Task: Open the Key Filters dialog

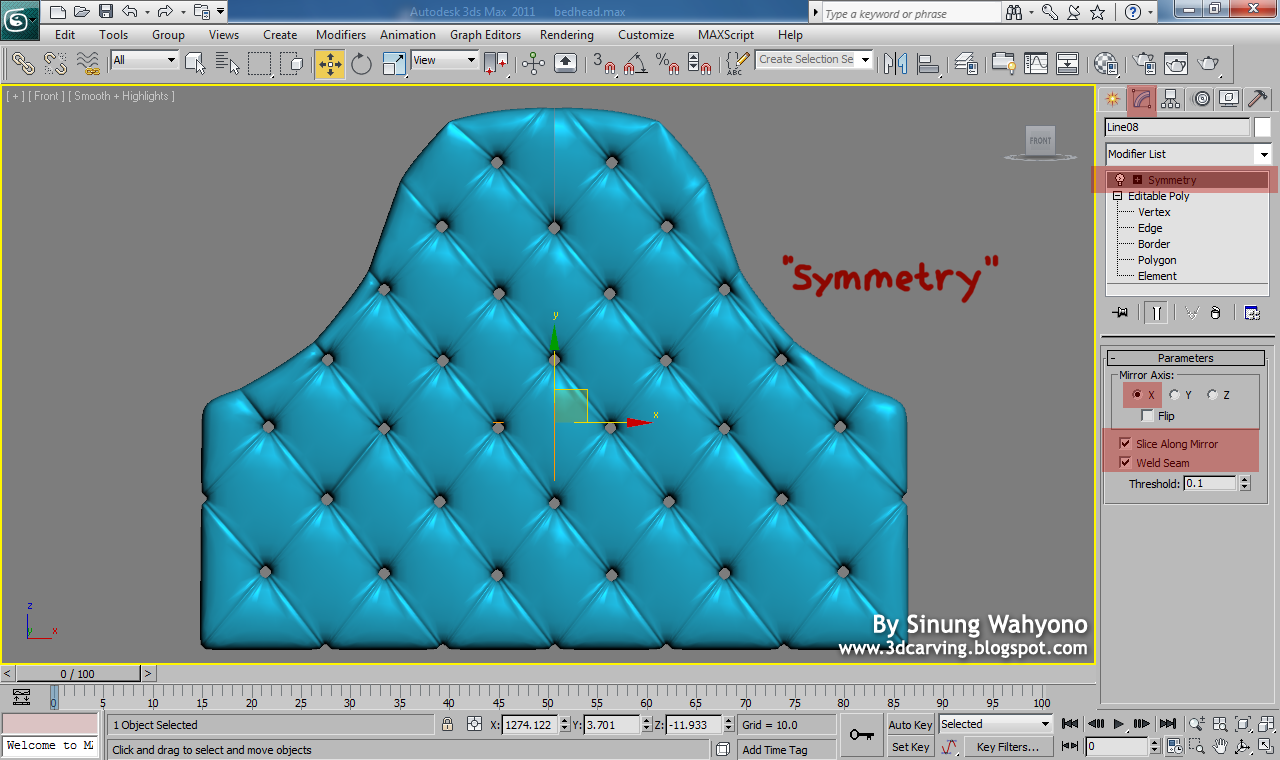Action: click(1008, 747)
